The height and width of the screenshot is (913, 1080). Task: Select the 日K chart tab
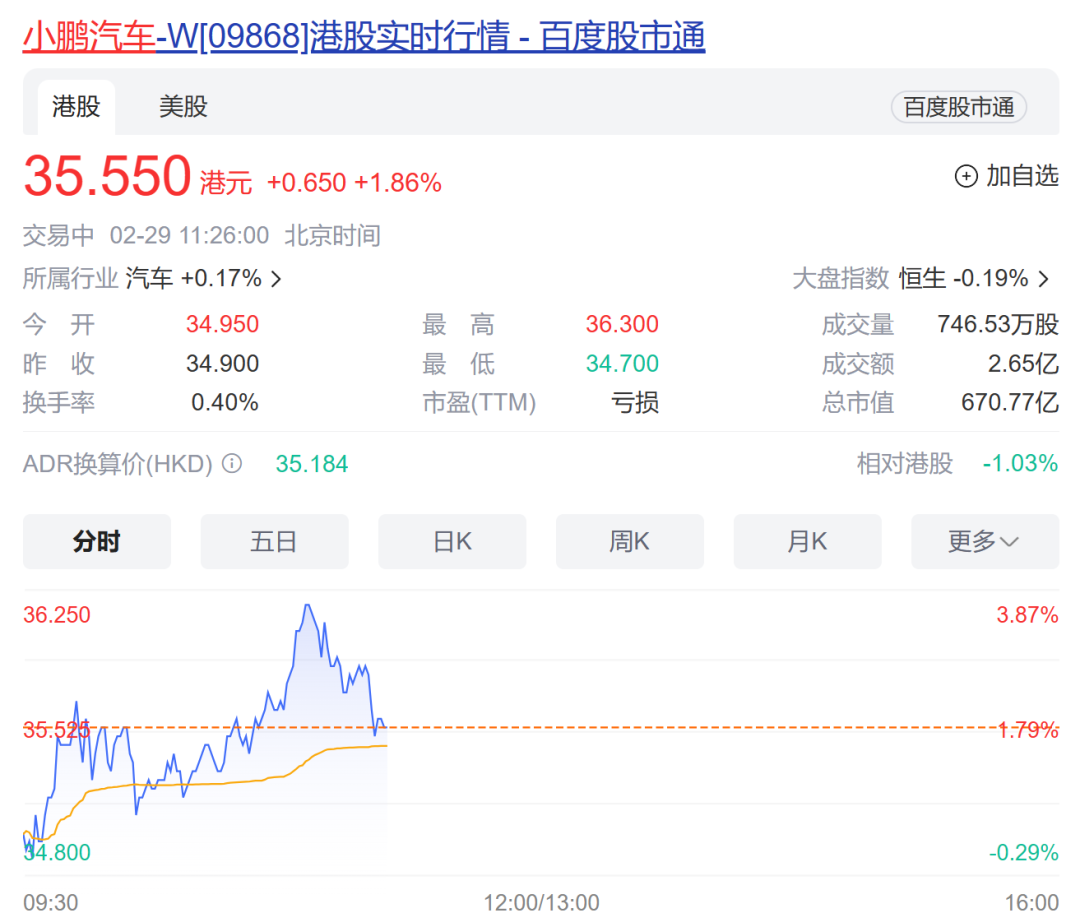click(x=452, y=541)
